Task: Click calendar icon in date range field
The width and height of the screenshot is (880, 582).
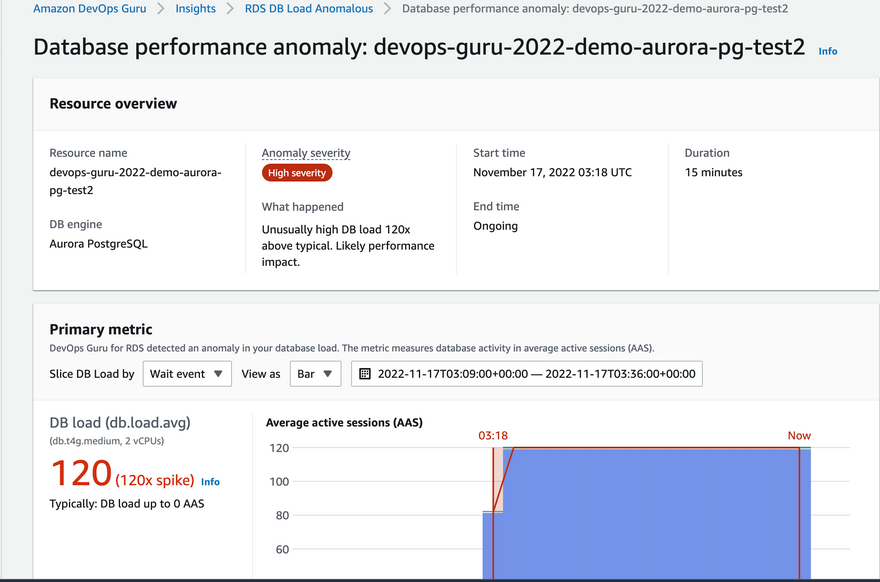Action: [x=365, y=374]
